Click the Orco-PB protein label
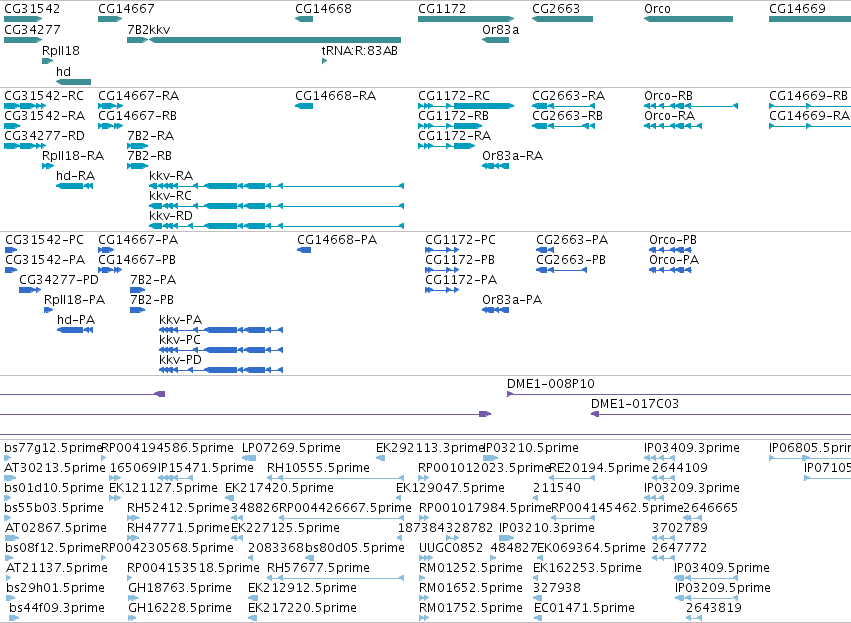 click(673, 240)
